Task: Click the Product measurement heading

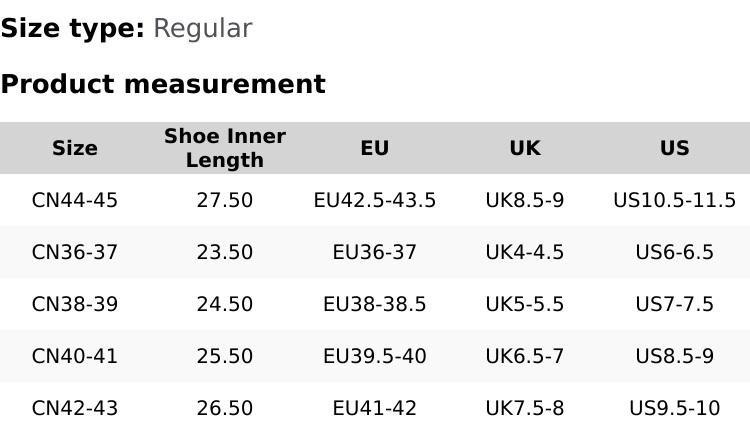Action: point(163,84)
